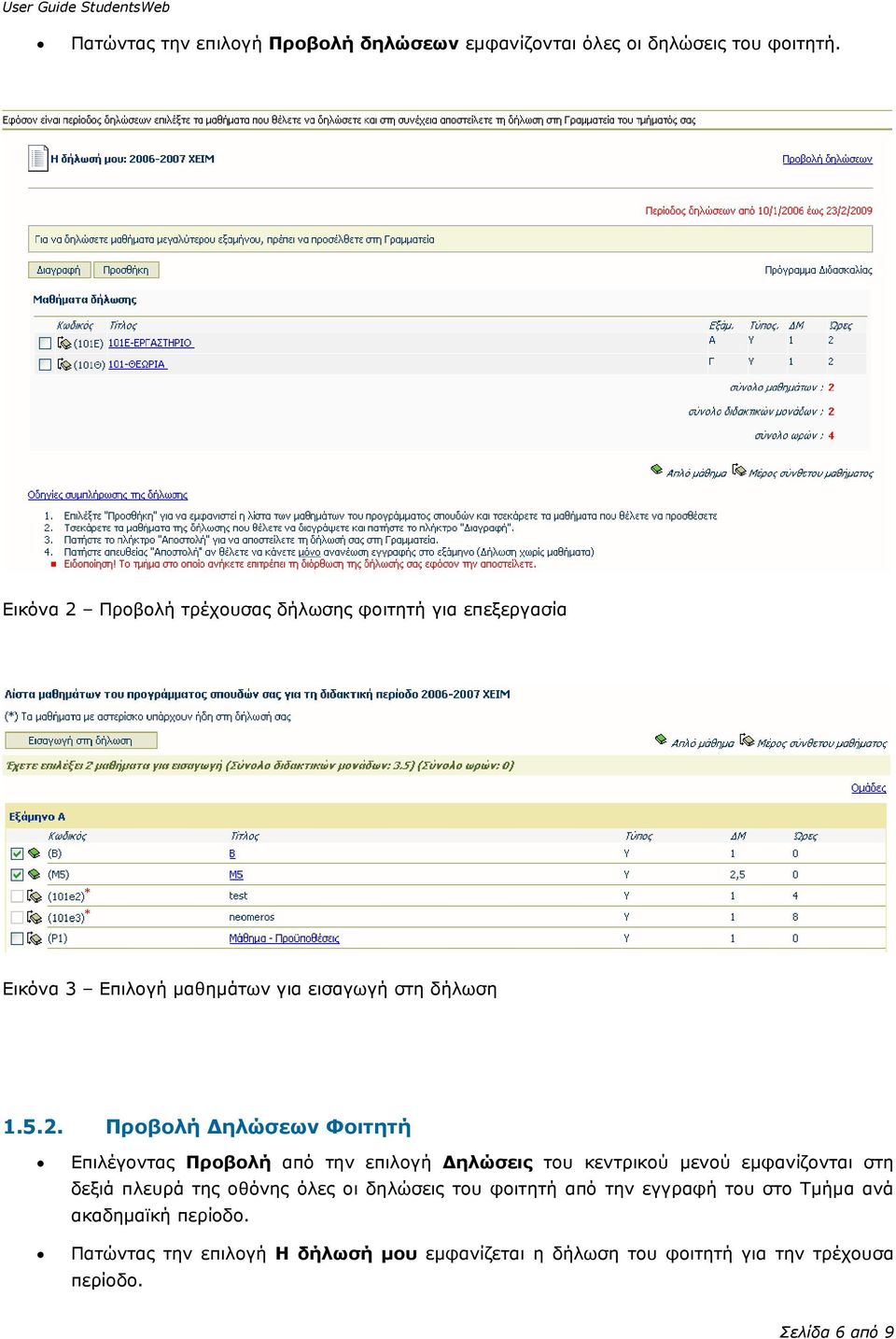Click the Απλό μάθημα legend icon in course list
896x1339 pixels.
coord(662,740)
